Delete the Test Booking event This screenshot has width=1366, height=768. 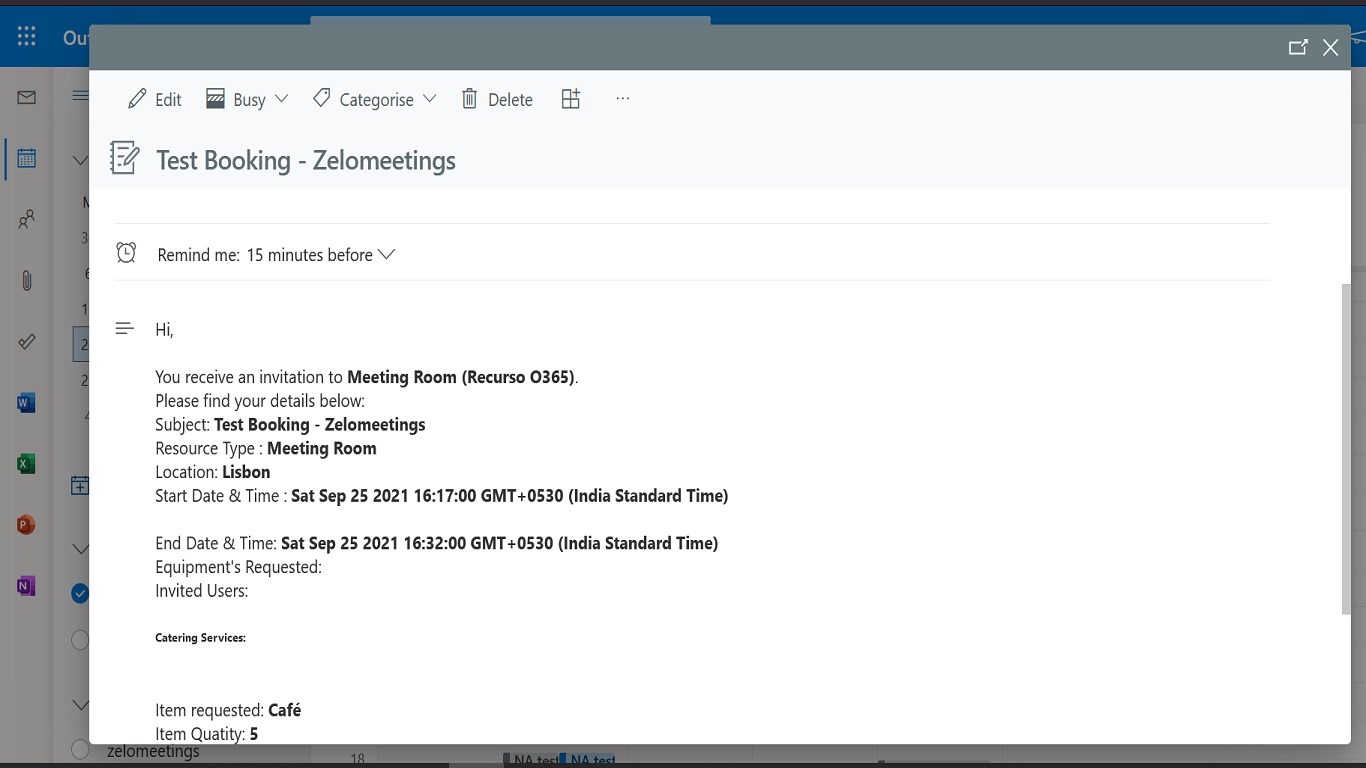[497, 99]
